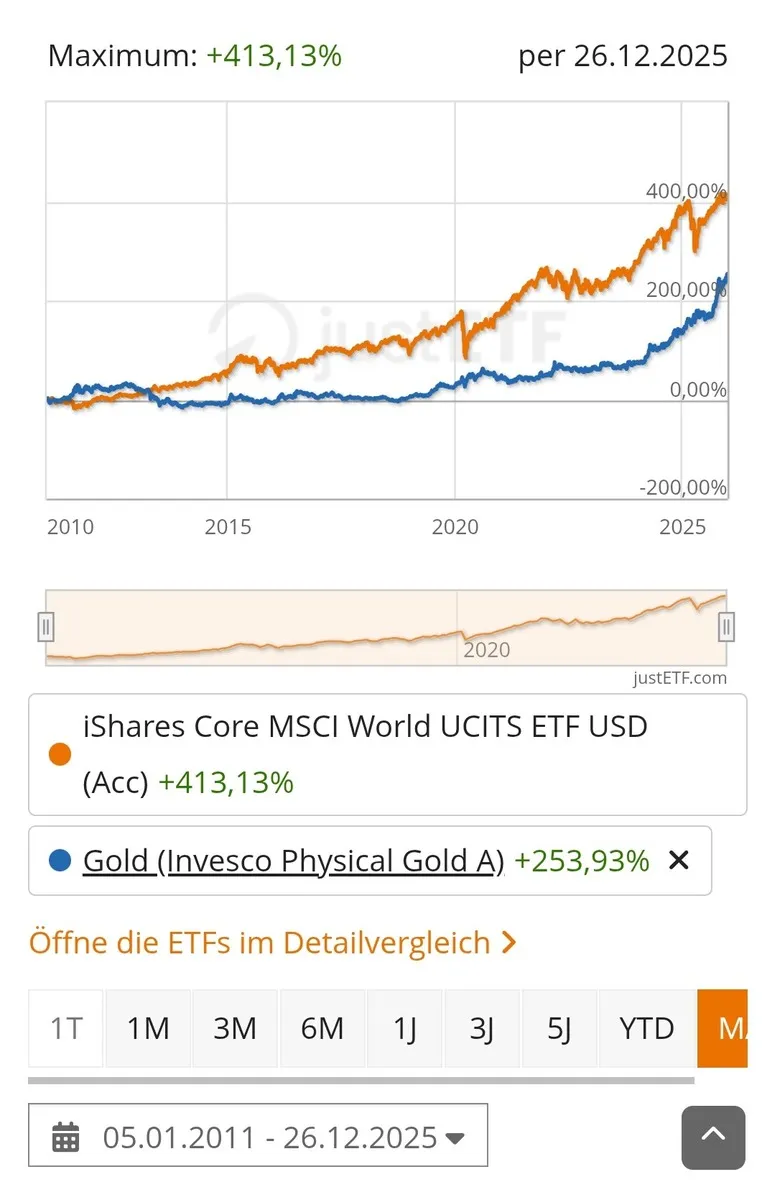Select the orange MAX period tab

point(724,1028)
